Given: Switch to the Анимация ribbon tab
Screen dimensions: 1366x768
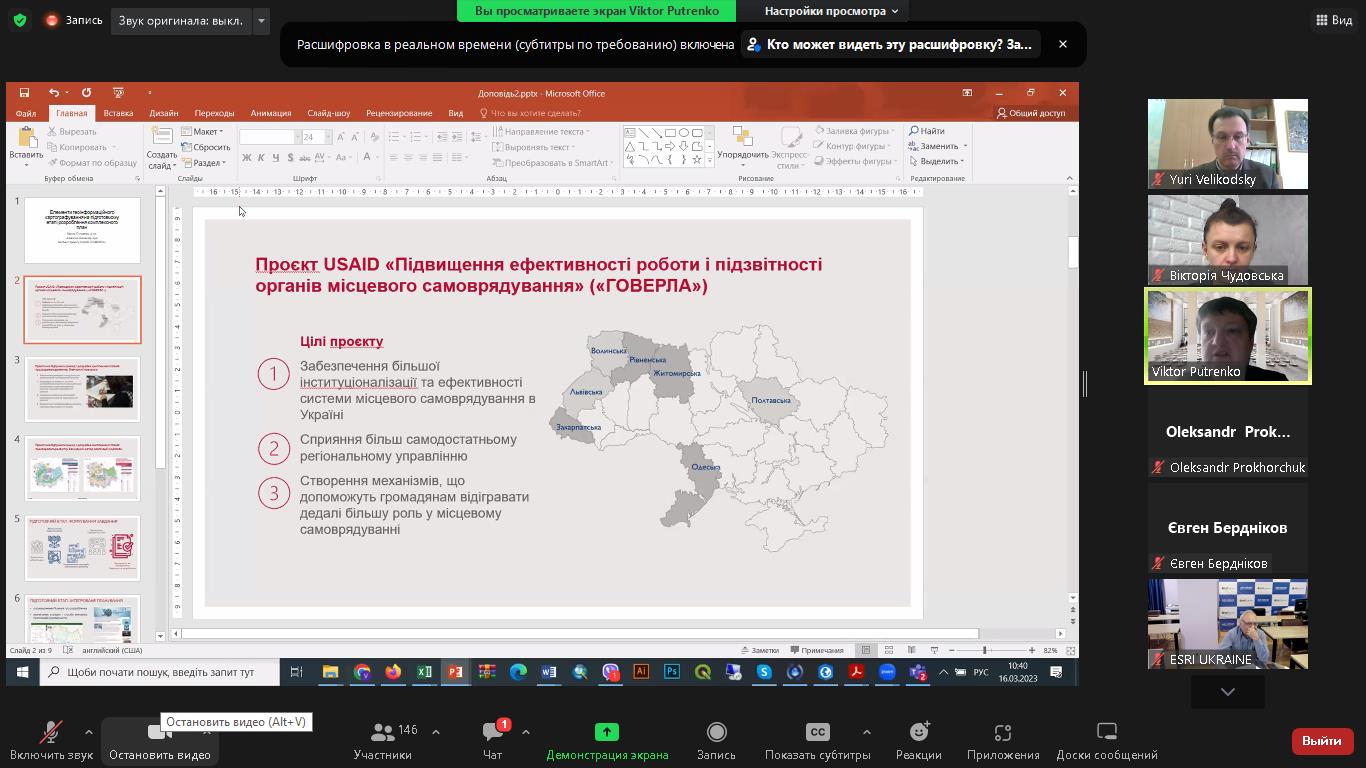Looking at the screenshot, I should point(271,113).
